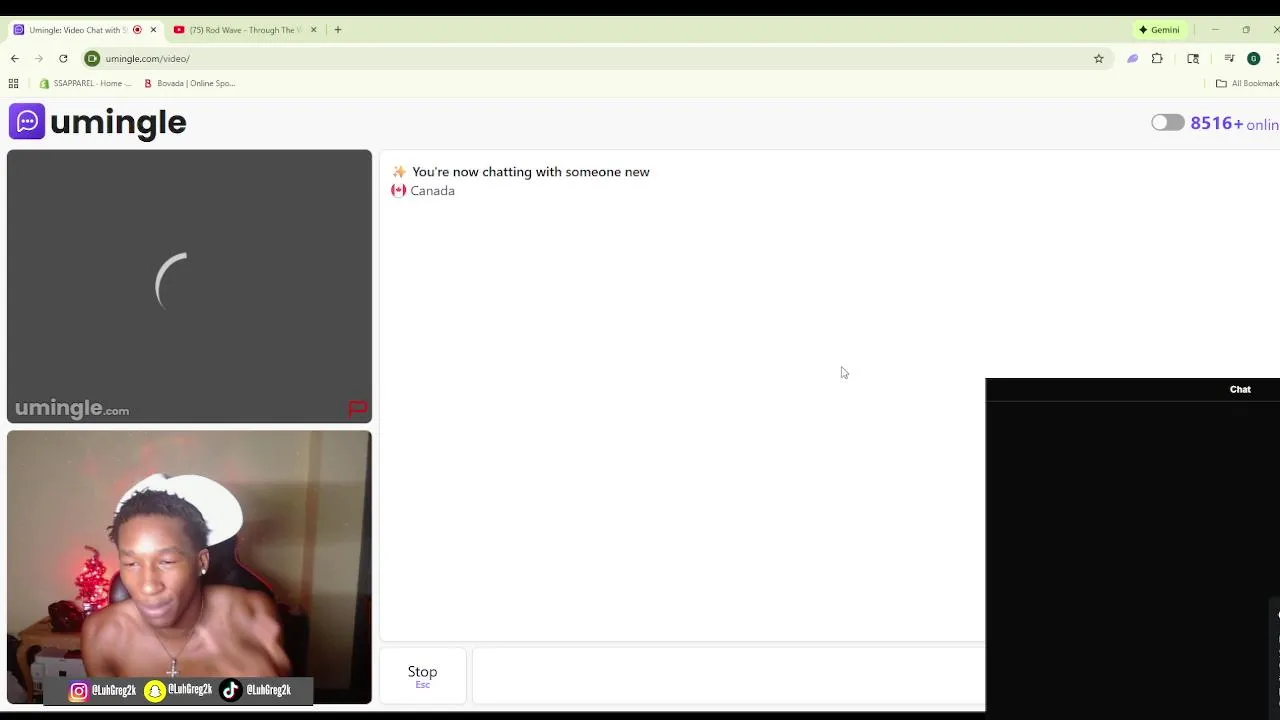Switch to the Umingle Video Chat tab
The width and height of the screenshot is (1280, 720).
(x=78, y=30)
